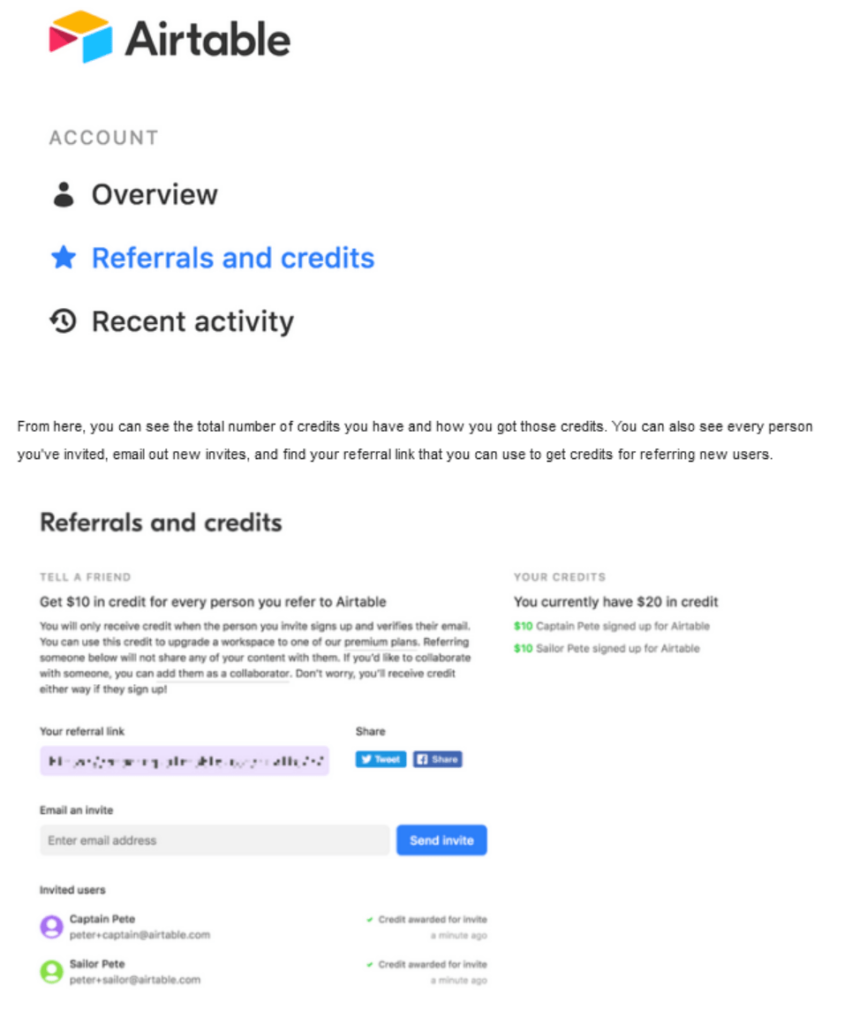This screenshot has width=867, height=1024.
Task: Click Captain Pete's purple avatar
Action: pyautogui.click(x=51, y=927)
